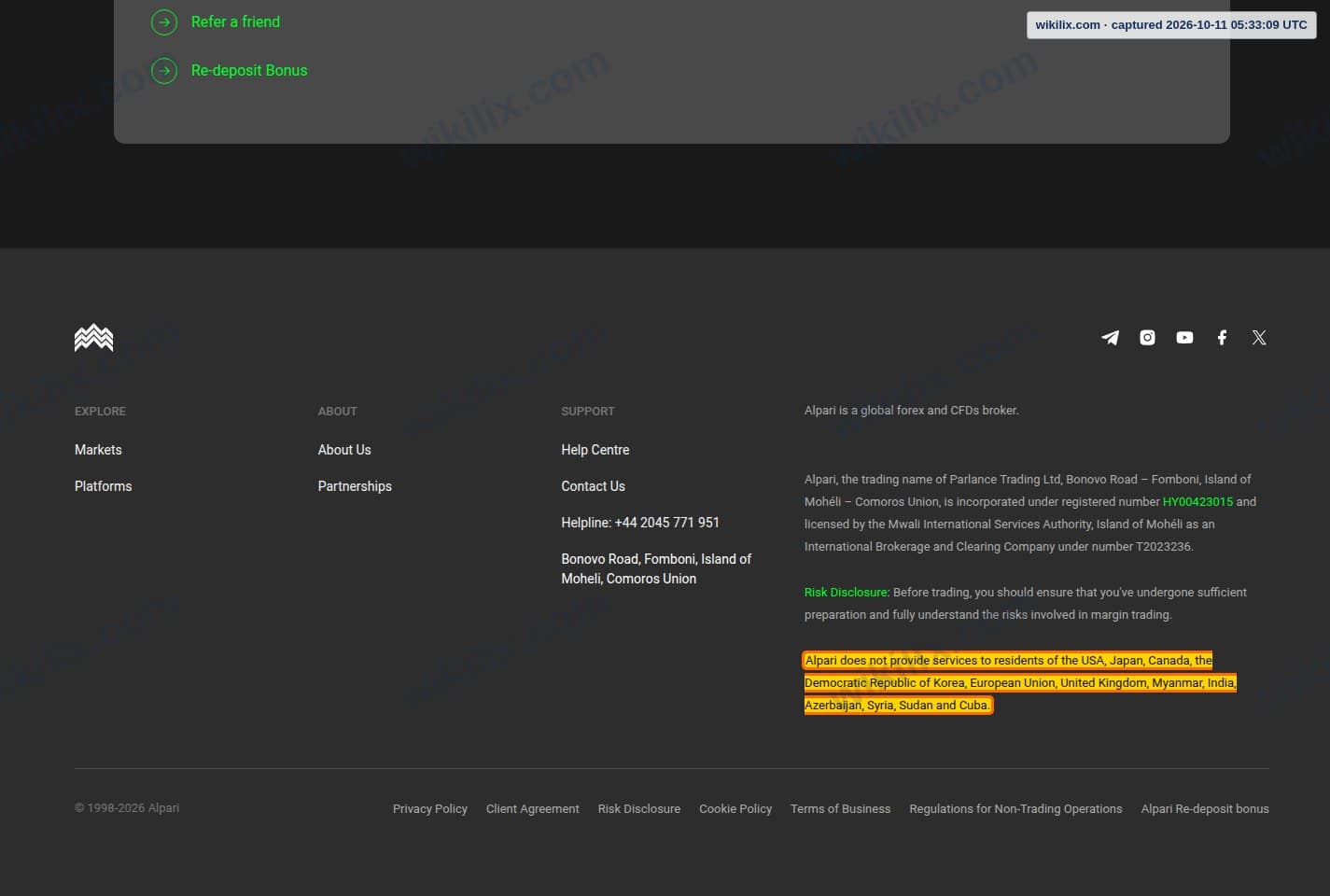Click the highlighted 'Alpari does not provide services' notice
This screenshot has width=1330, height=896.
pos(1020,683)
